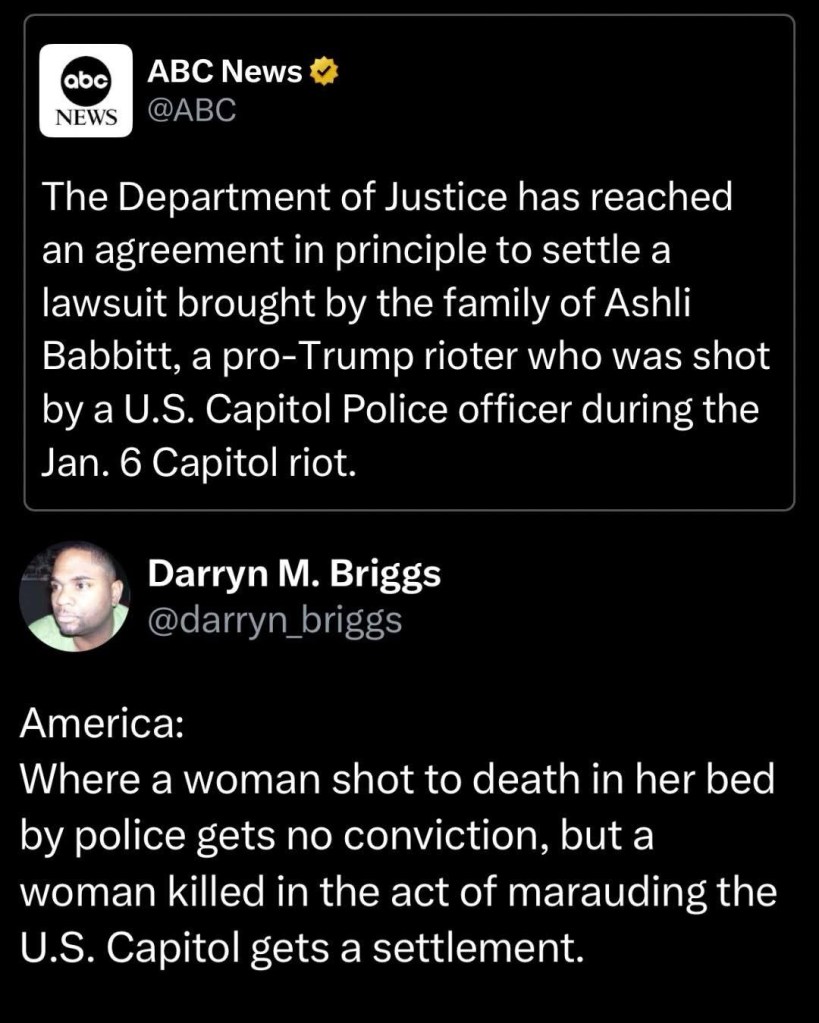Click the @darryn_briggs handle
This screenshot has width=819, height=1023.
point(275,620)
